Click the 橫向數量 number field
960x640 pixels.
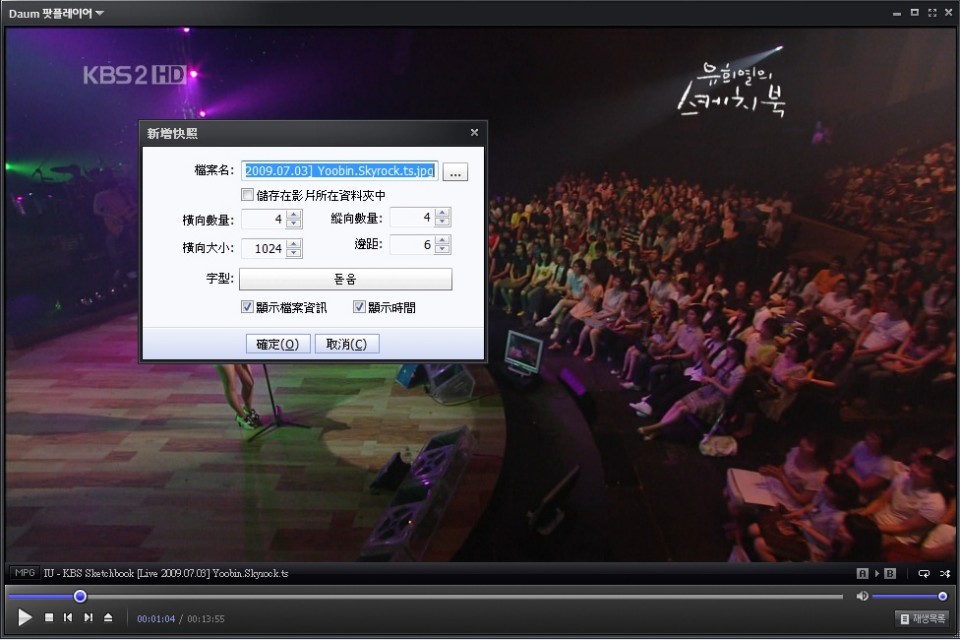[264, 219]
